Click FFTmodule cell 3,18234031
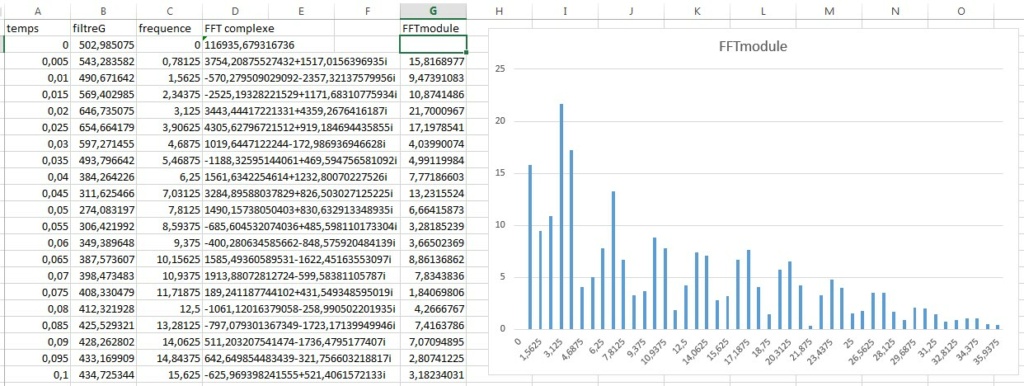 click(x=434, y=374)
